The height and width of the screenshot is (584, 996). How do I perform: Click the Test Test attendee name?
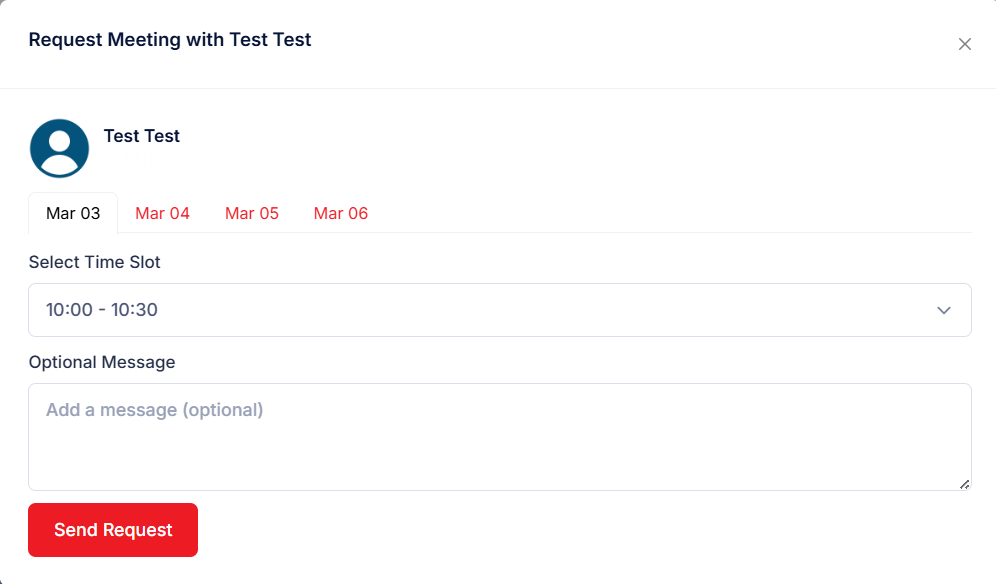click(x=142, y=136)
